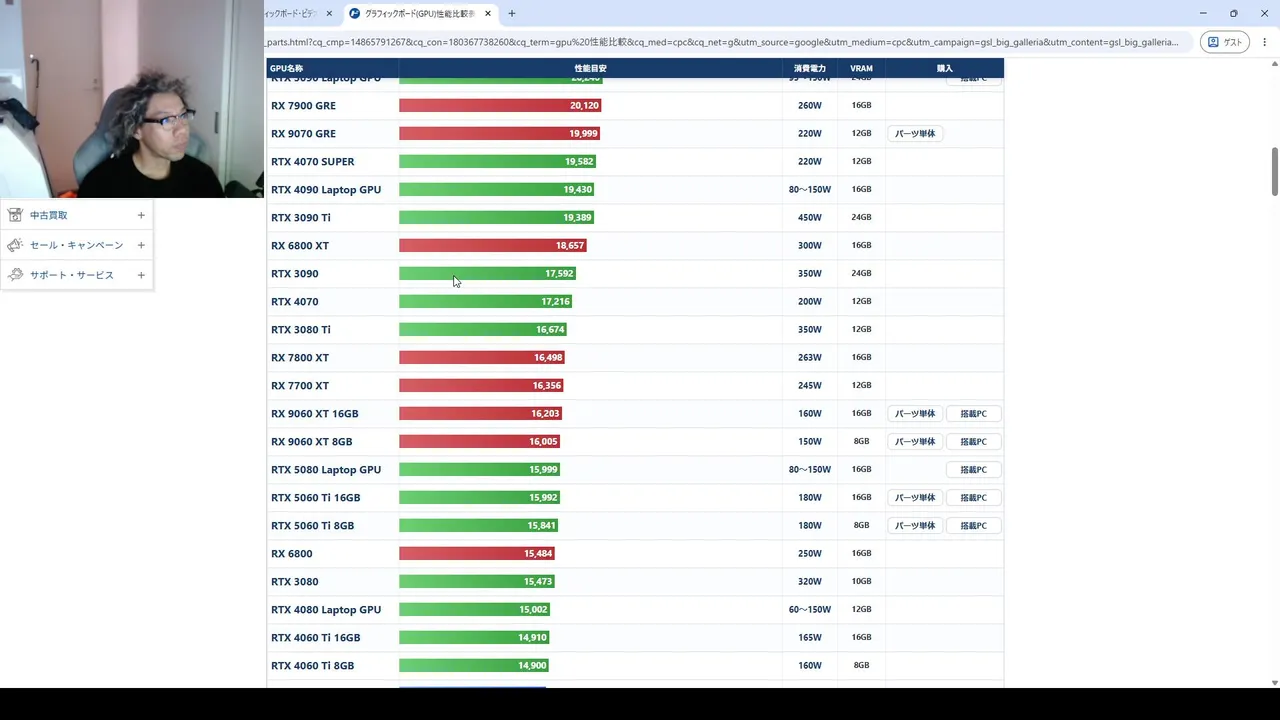Screen dimensions: 1280x720
Task: Click the scrollbar down arrow
Action: (1274, 683)
